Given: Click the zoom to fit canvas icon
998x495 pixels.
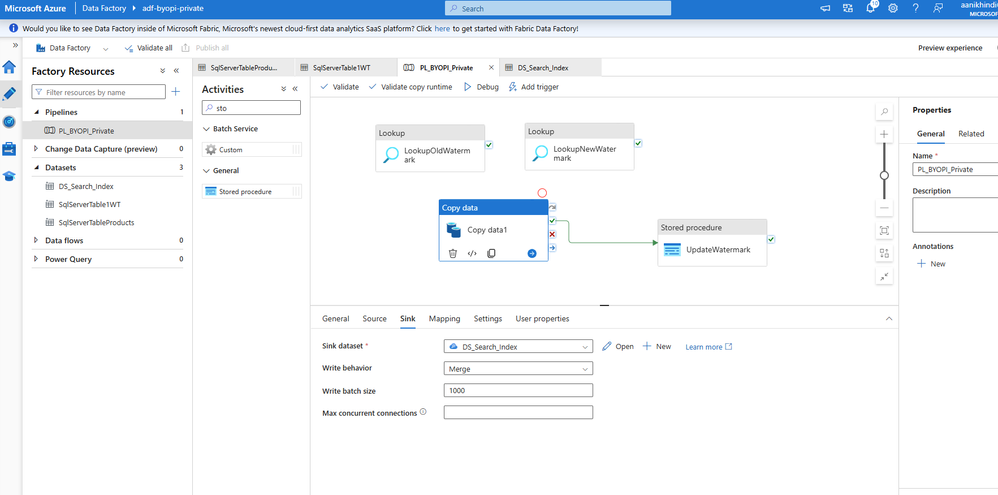Looking at the screenshot, I should tap(884, 231).
